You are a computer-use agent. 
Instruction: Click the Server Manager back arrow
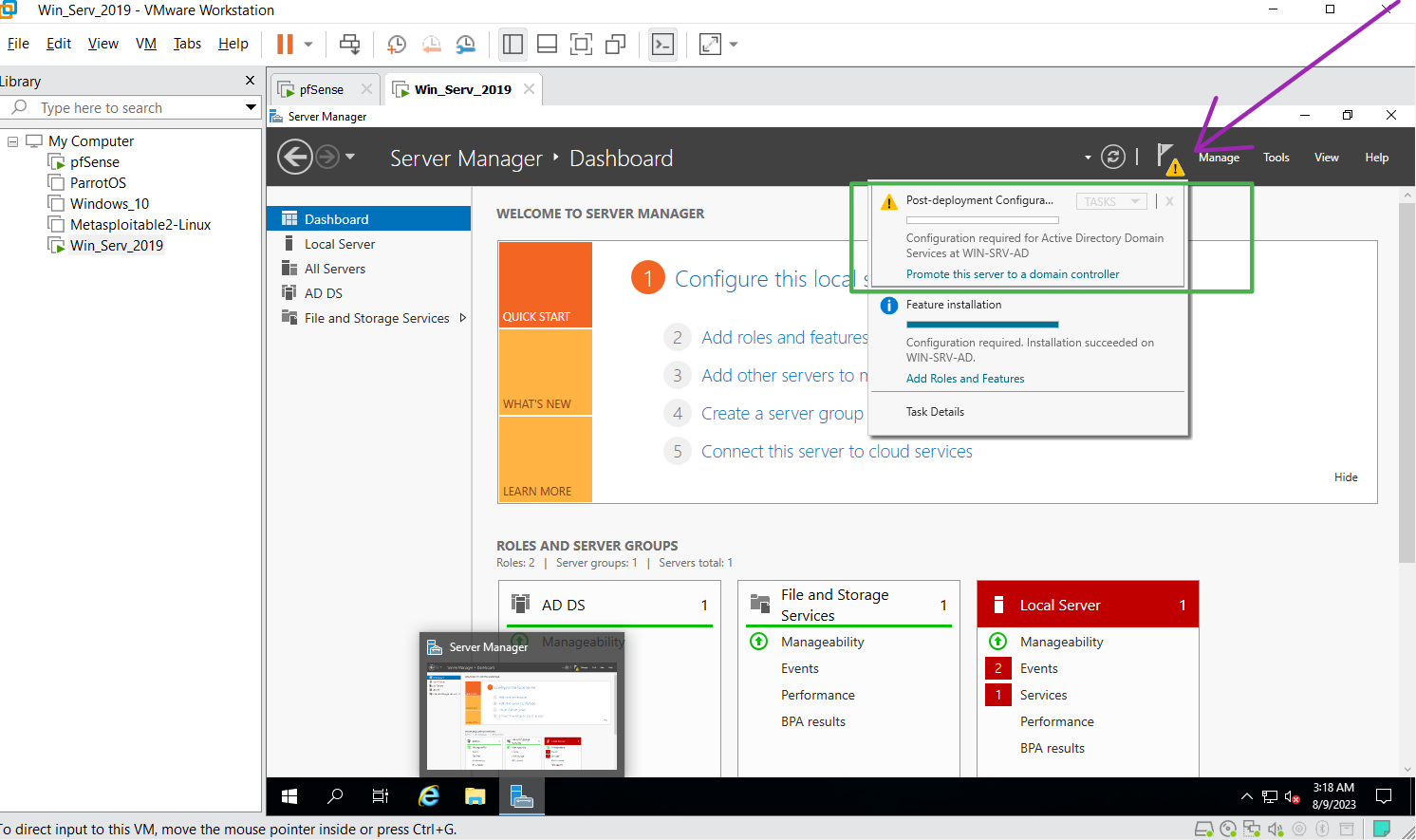pos(295,157)
